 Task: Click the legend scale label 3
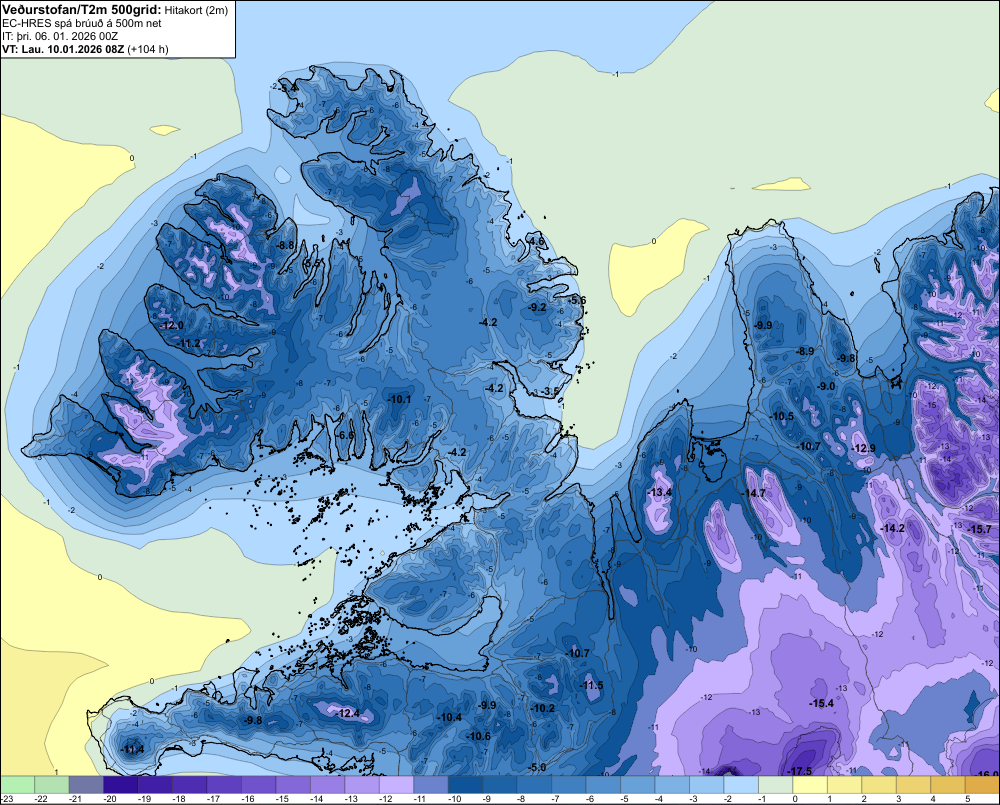899,799
